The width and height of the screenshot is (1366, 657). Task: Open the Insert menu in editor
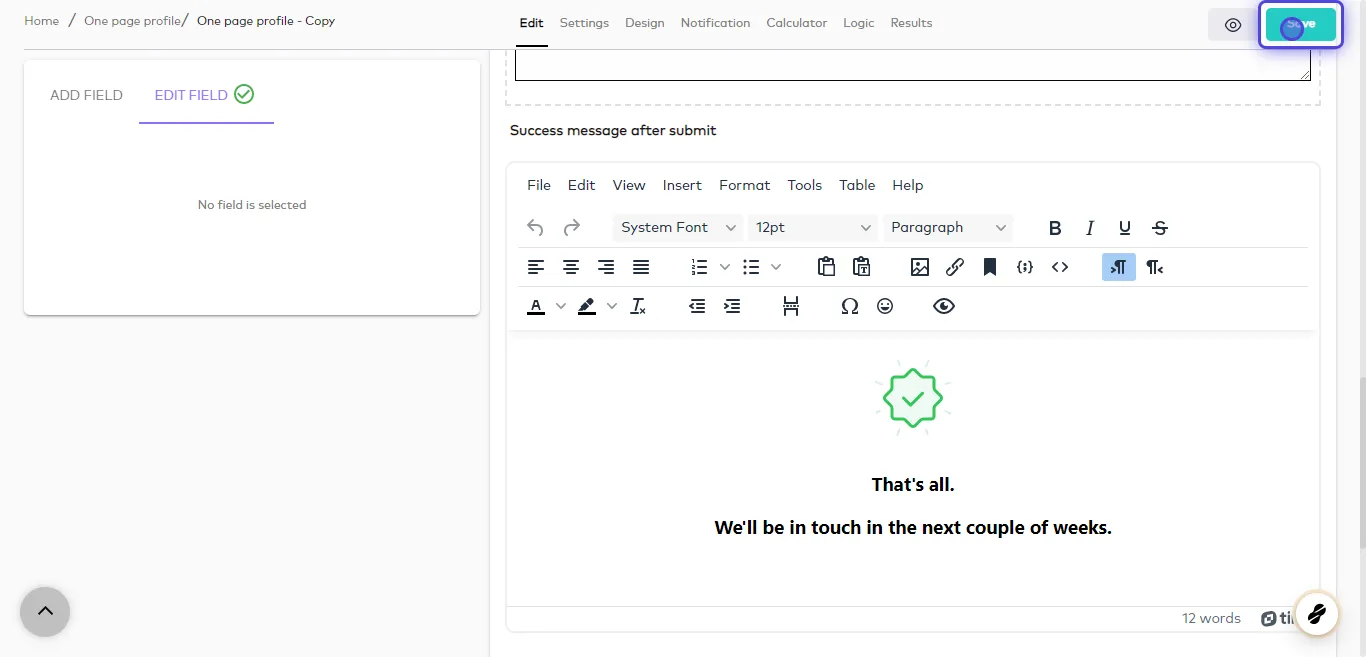pos(682,185)
